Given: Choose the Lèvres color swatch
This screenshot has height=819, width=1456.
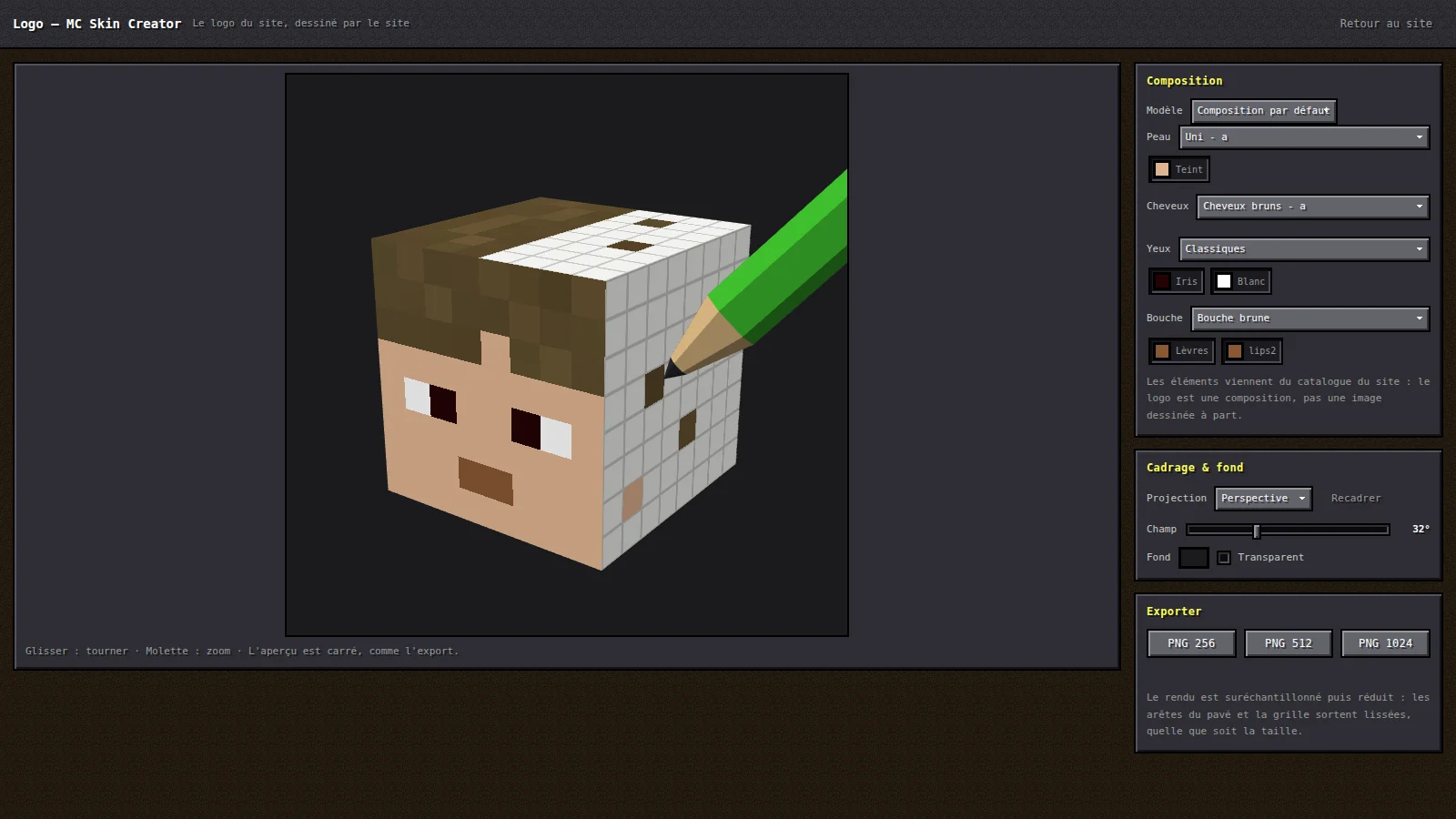Looking at the screenshot, I should [1181, 351].
